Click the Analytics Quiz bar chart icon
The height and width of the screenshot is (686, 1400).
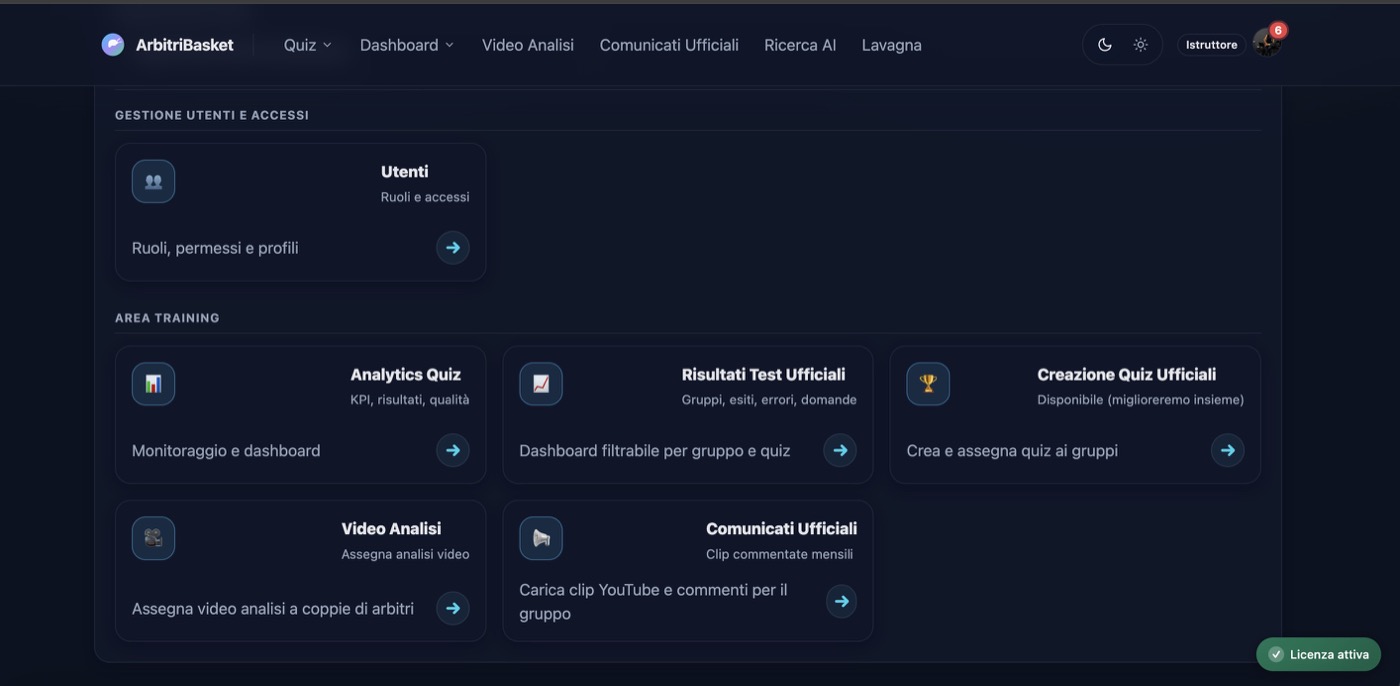(x=153, y=384)
